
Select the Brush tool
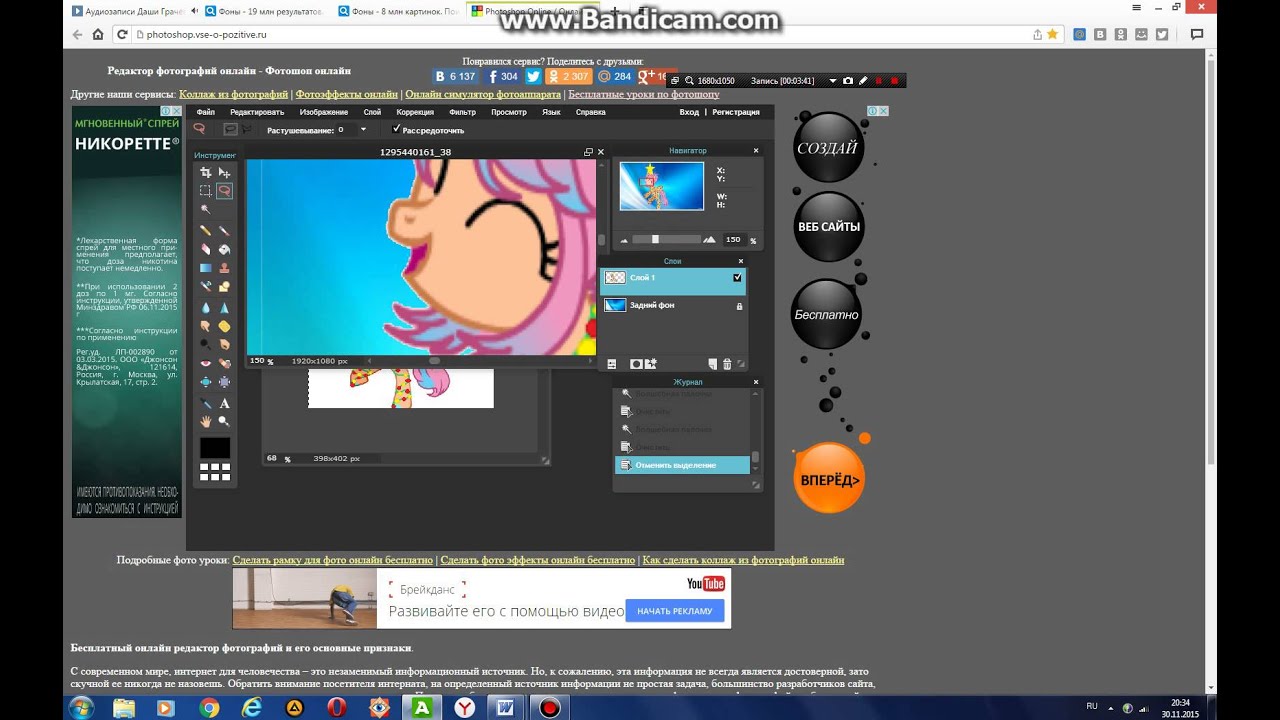tap(224, 231)
